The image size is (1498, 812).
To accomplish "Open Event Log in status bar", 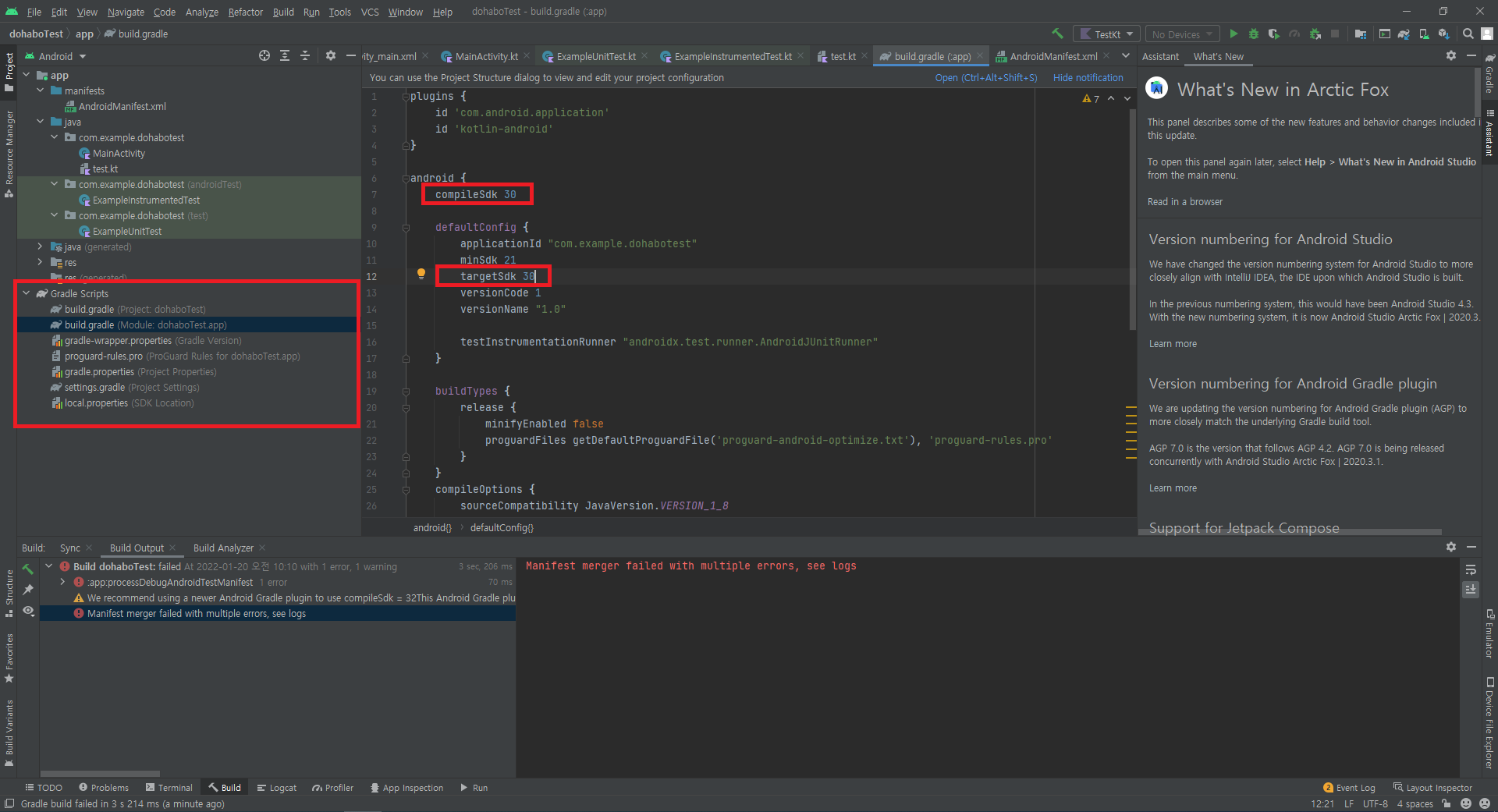I will (x=1350, y=788).
